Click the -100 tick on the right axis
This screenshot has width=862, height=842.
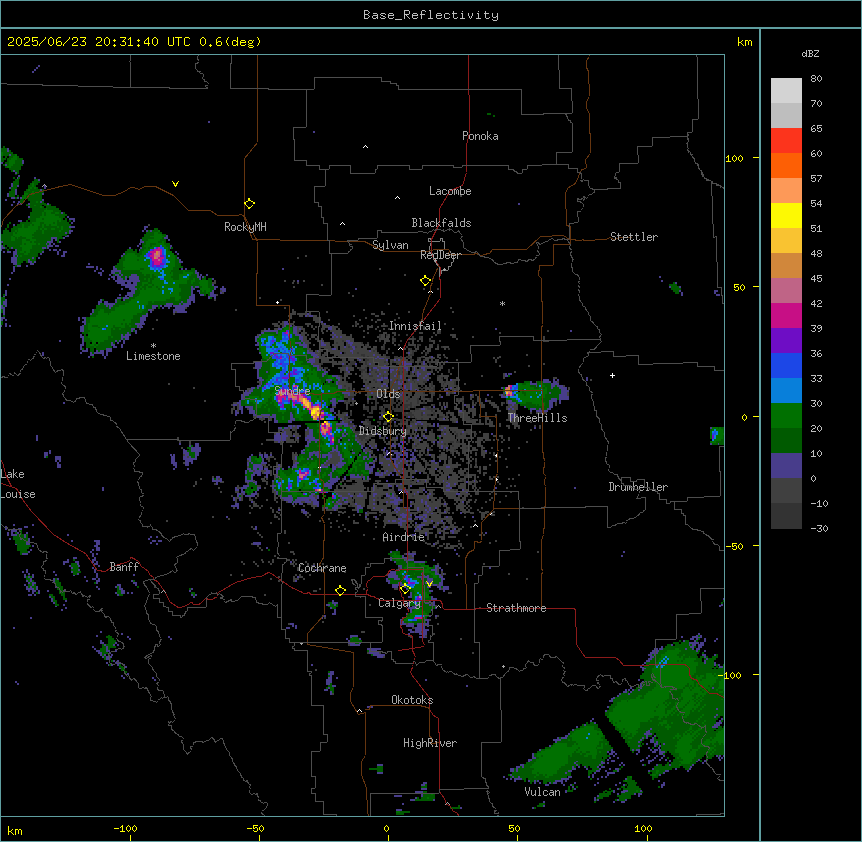[x=731, y=675]
